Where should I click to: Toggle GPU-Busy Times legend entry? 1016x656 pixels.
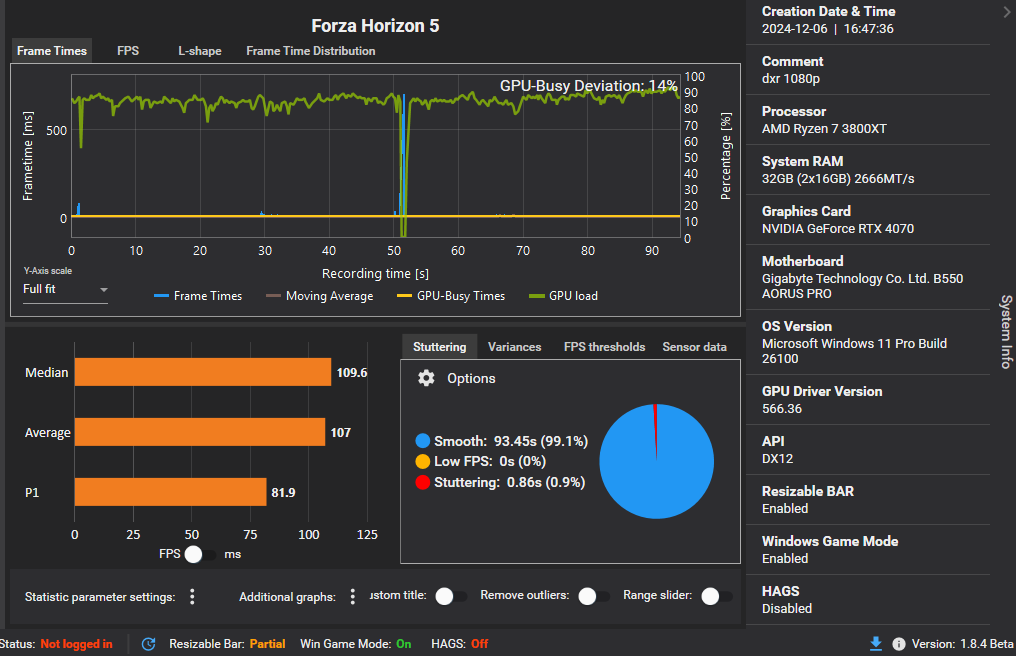coord(451,296)
